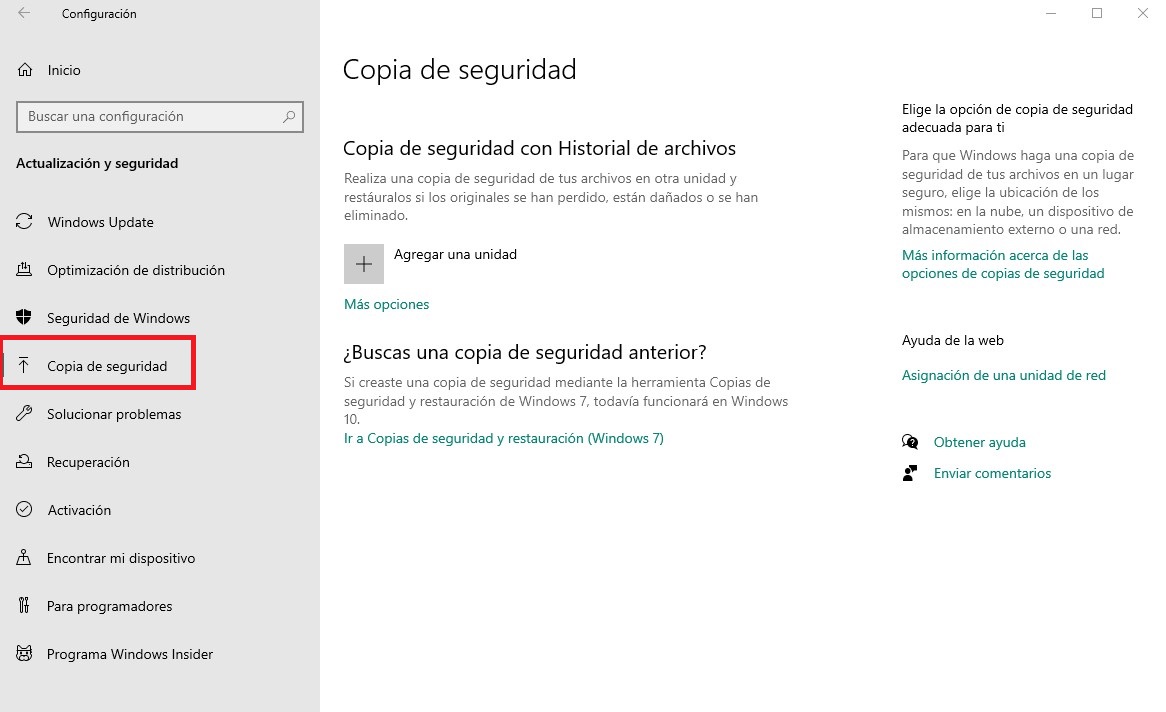Click the plus icon to add a drive
This screenshot has width=1166, height=712.
(364, 264)
